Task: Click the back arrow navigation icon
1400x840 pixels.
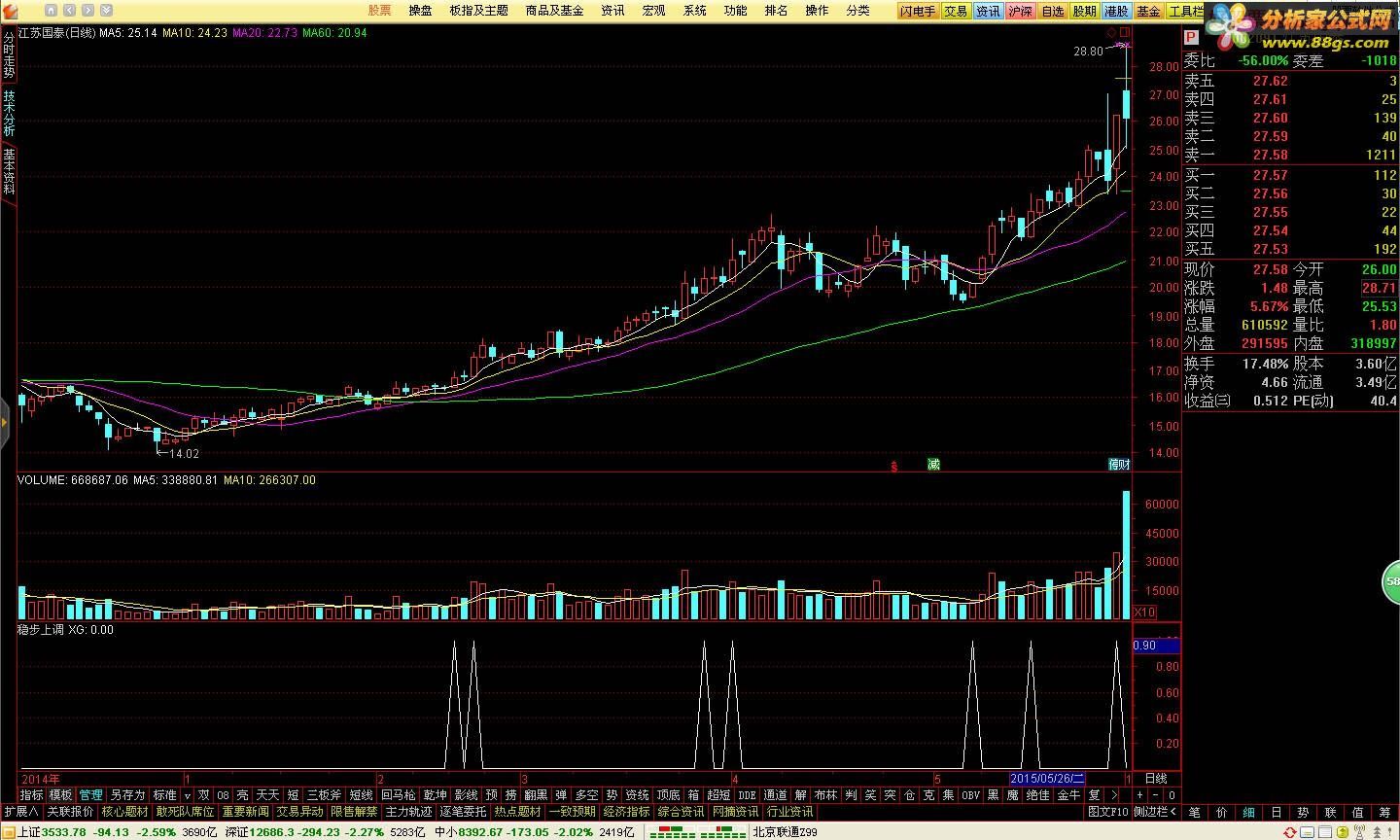Action: (69, 11)
